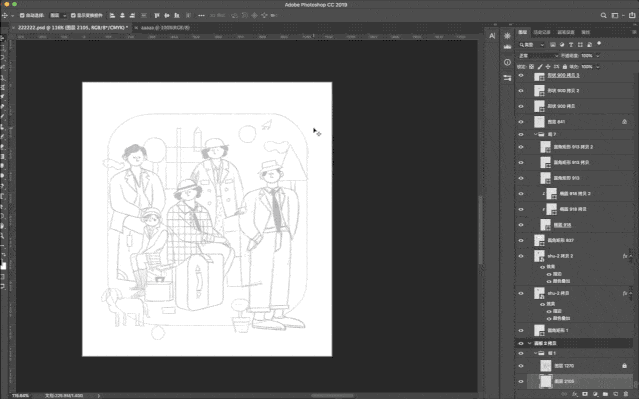The height and width of the screenshot is (399, 639).
Task: Toggle the auto-select checkbox
Action: coord(22,15)
